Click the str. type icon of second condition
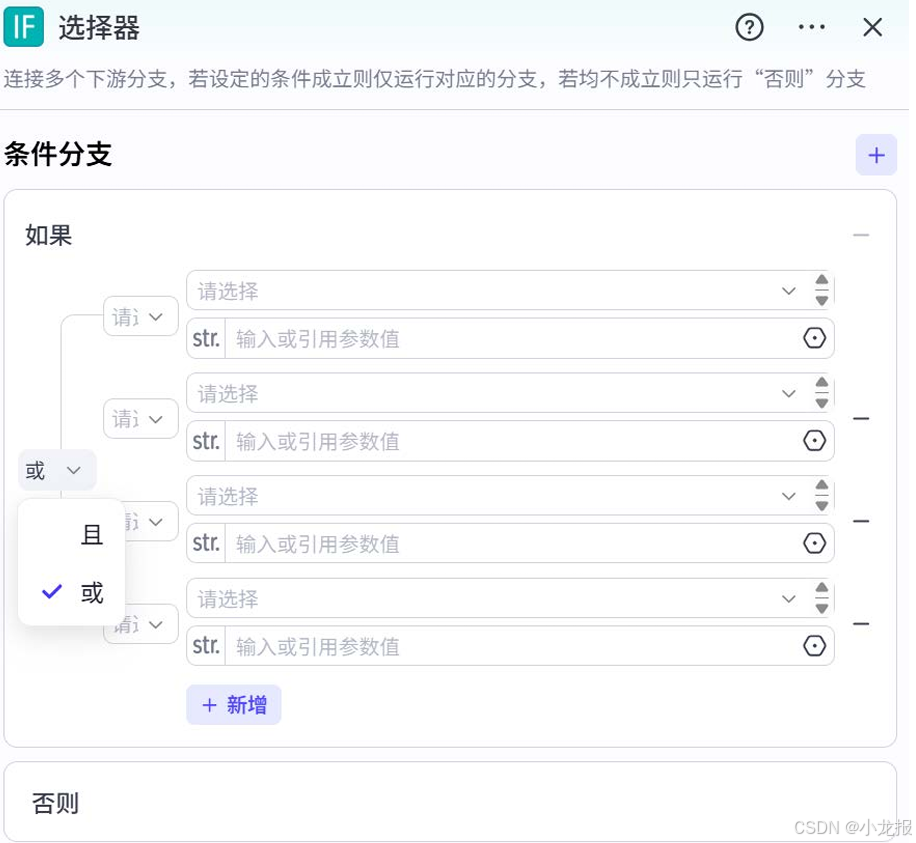This screenshot has width=916, height=843. click(x=205, y=441)
